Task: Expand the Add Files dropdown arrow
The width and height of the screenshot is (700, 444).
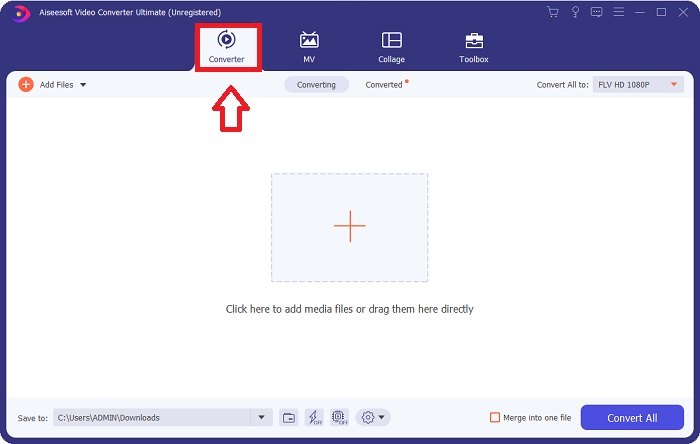Action: [x=83, y=85]
